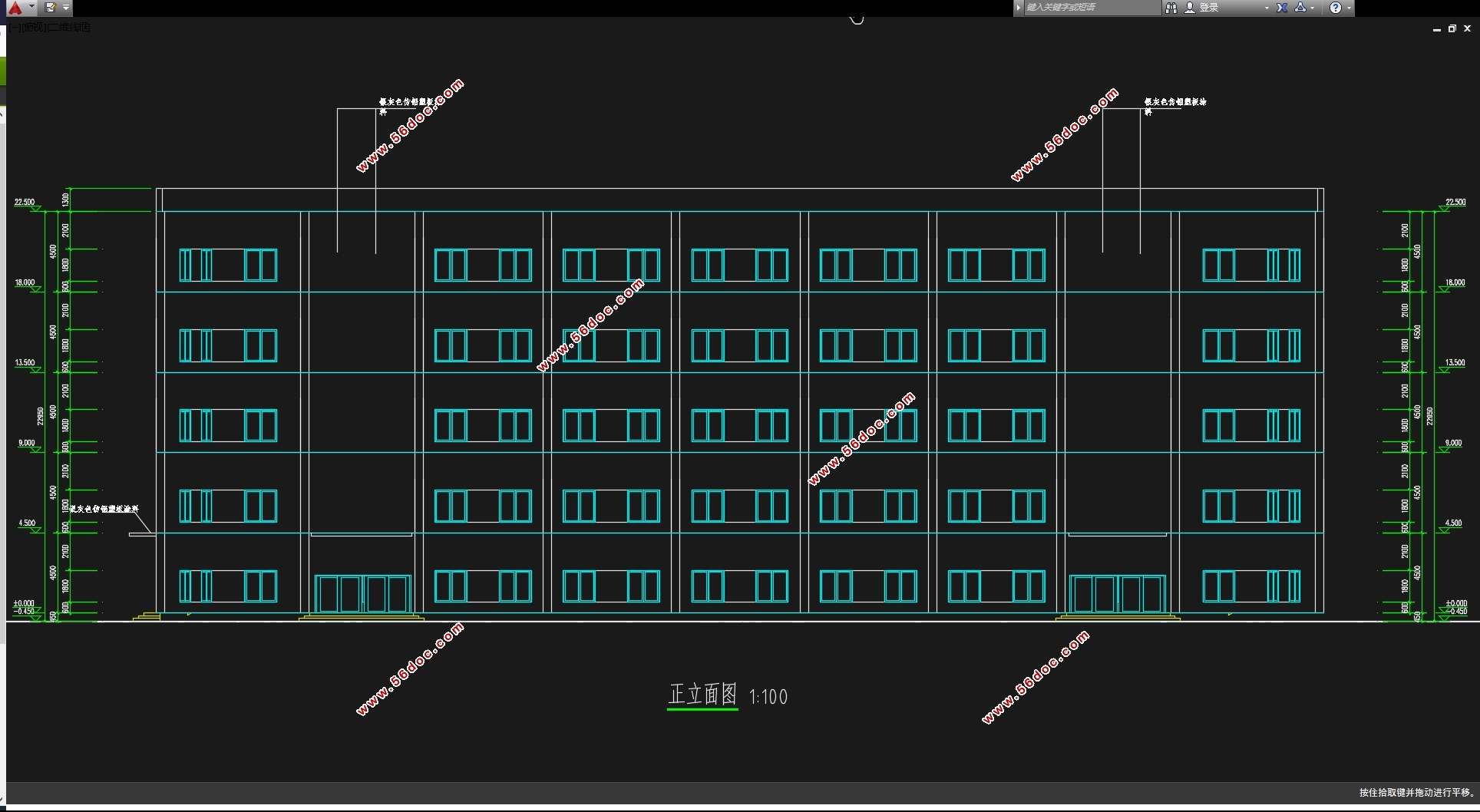Minimize the drawing window
Screen dimensions: 1480x812
pyautogui.click(x=1436, y=28)
